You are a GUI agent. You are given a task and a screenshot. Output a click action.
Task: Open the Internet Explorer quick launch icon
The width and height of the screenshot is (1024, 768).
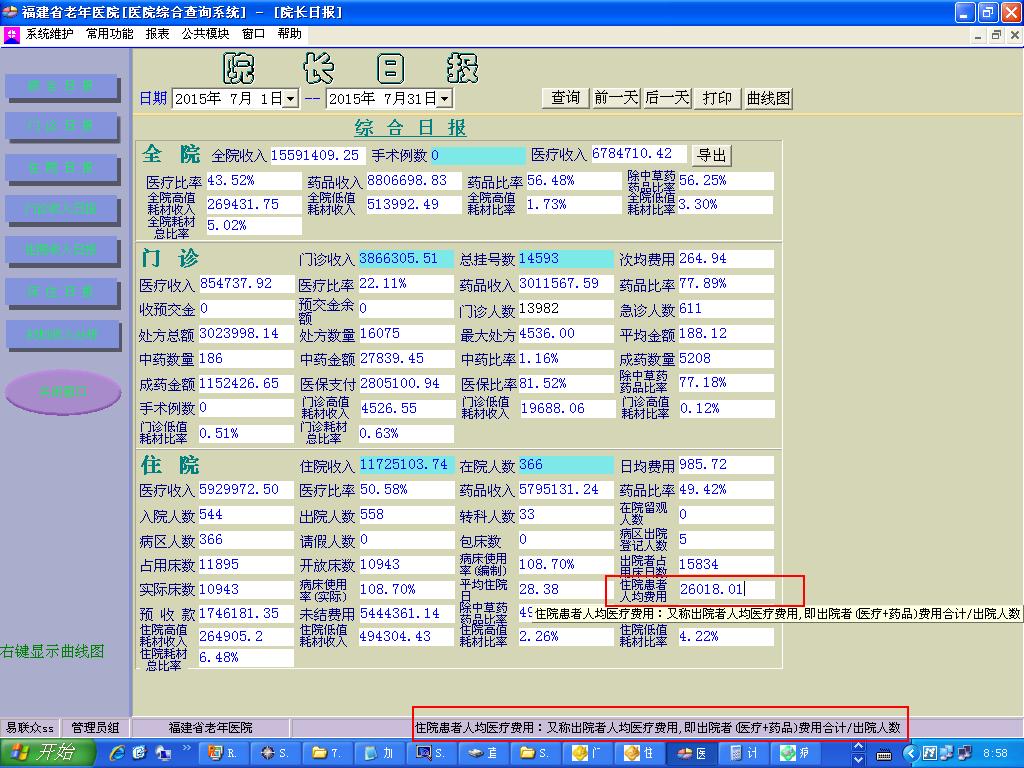point(117,753)
